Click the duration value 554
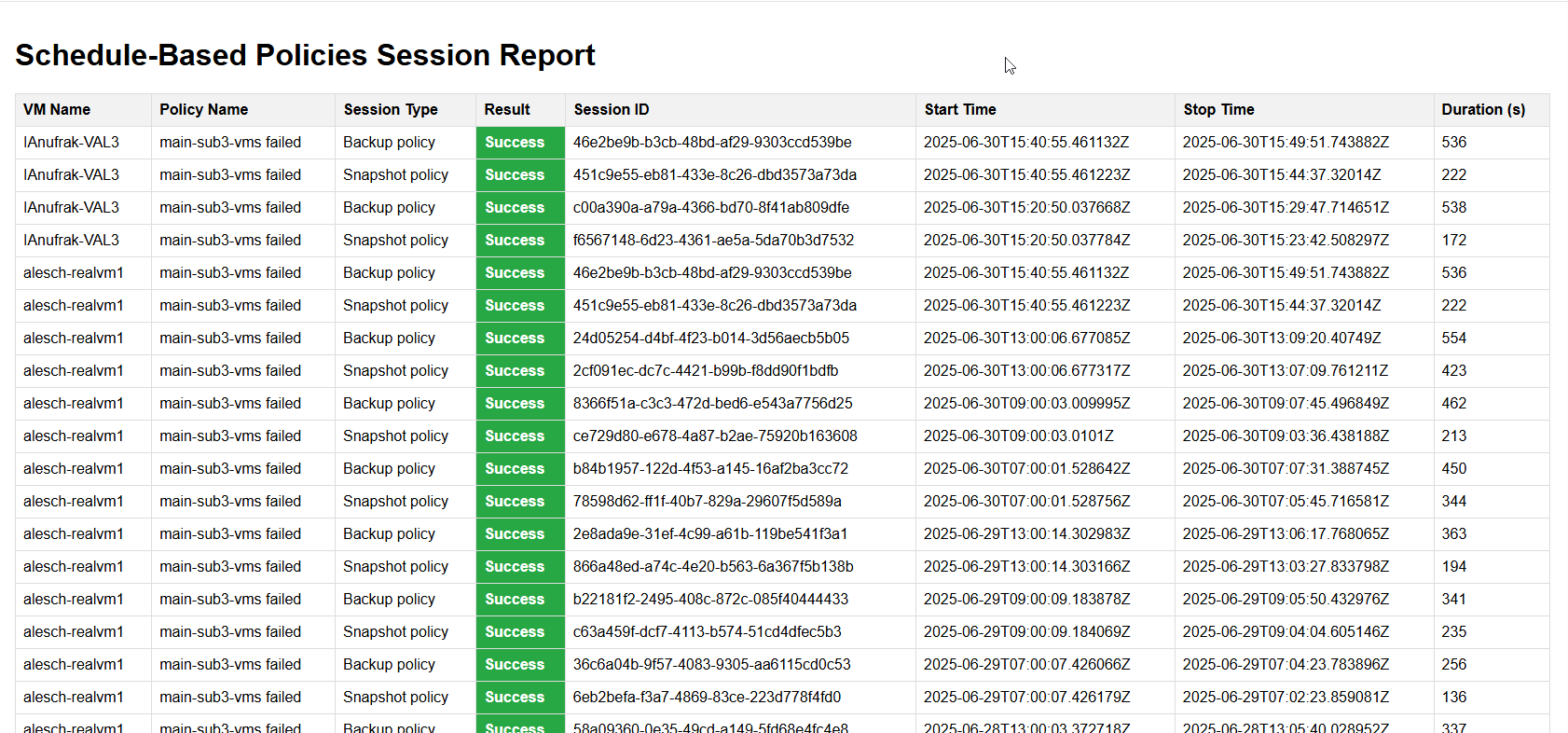This screenshot has height=733, width=1568. (x=1453, y=338)
